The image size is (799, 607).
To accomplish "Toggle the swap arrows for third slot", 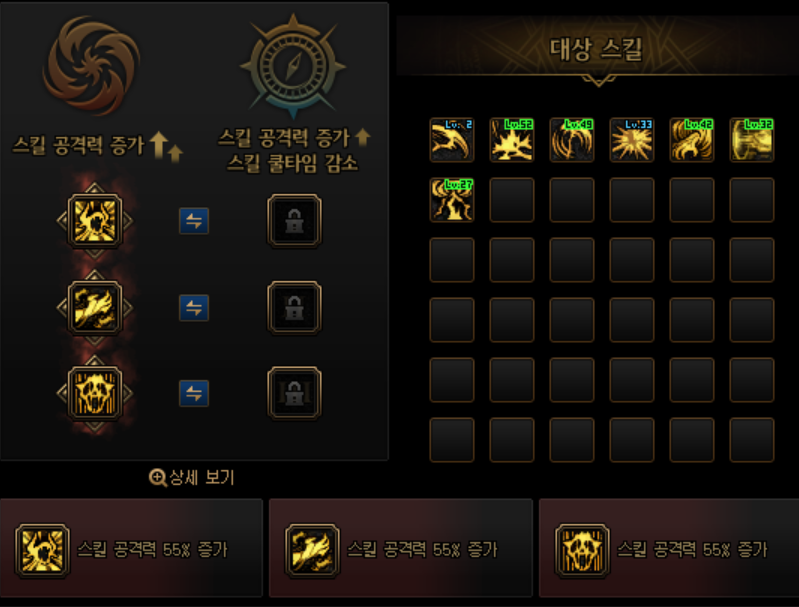I will pyautogui.click(x=194, y=393).
